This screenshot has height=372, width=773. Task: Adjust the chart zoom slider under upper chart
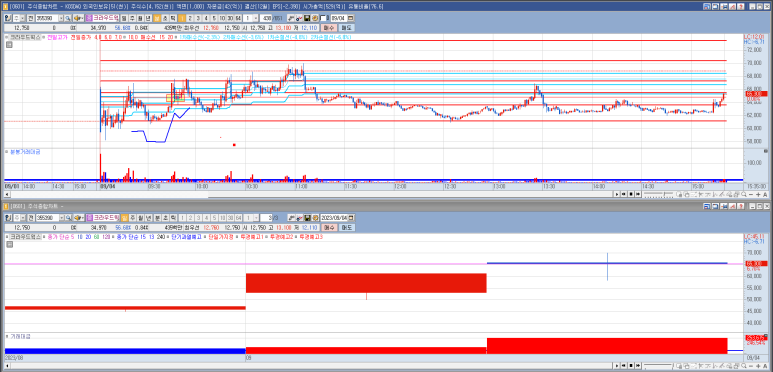coord(658,195)
